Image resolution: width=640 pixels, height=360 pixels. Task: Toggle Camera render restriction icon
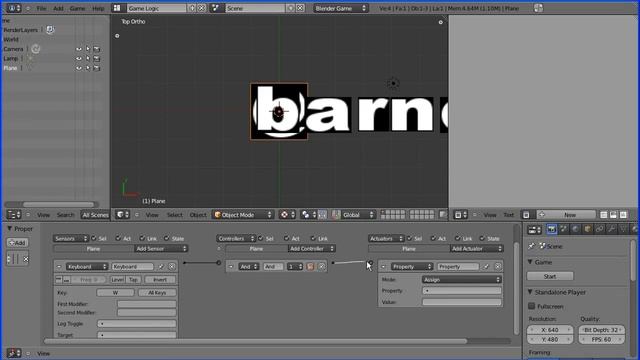pos(97,49)
